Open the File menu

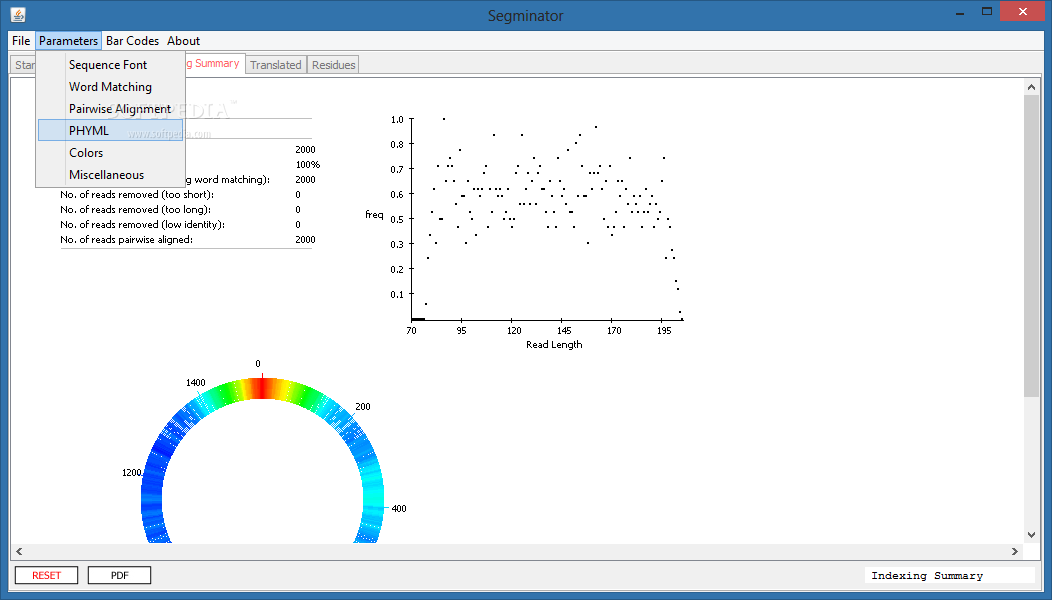21,41
